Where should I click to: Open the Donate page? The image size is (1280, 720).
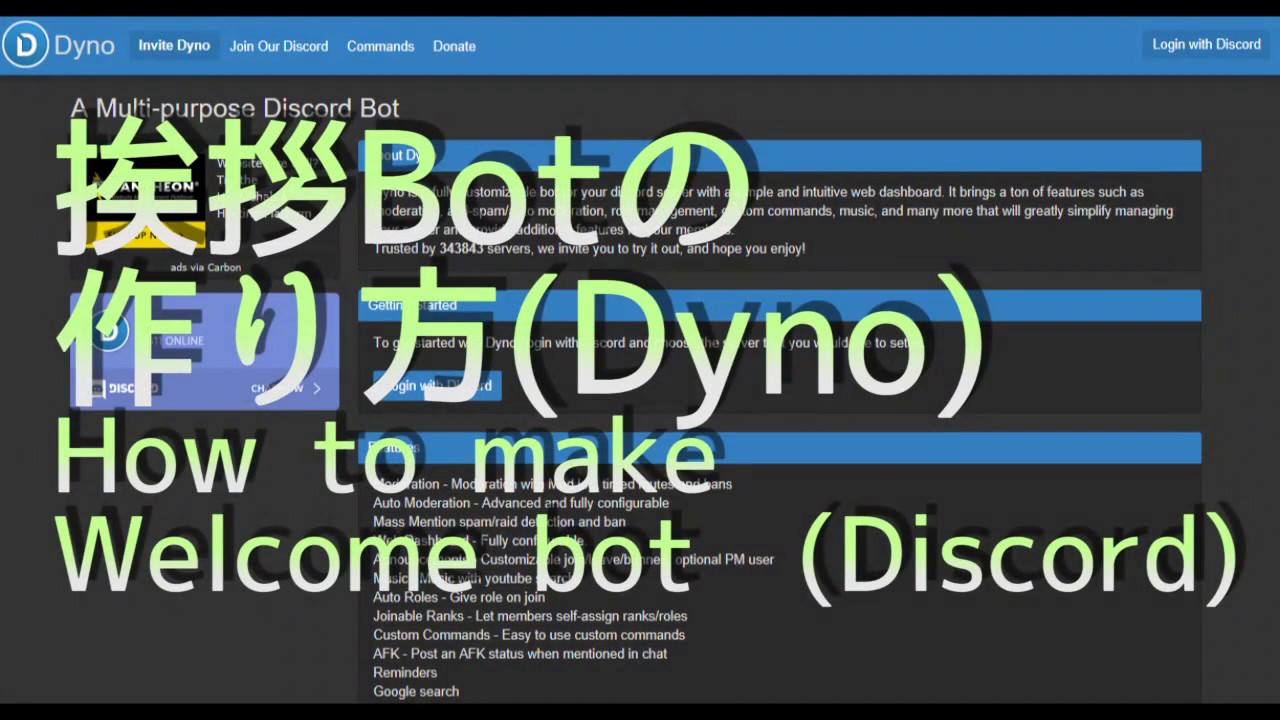tap(454, 46)
